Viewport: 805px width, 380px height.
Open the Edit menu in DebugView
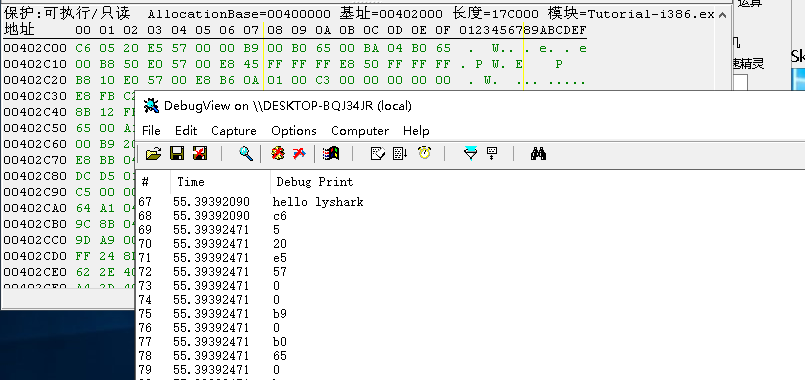186,130
